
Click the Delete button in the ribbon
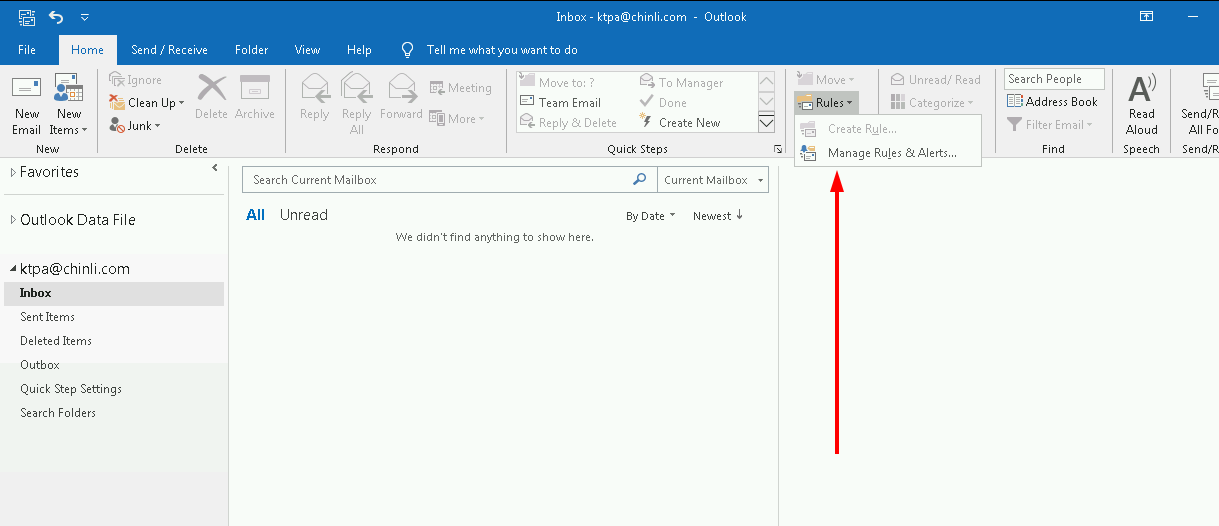pyautogui.click(x=211, y=97)
